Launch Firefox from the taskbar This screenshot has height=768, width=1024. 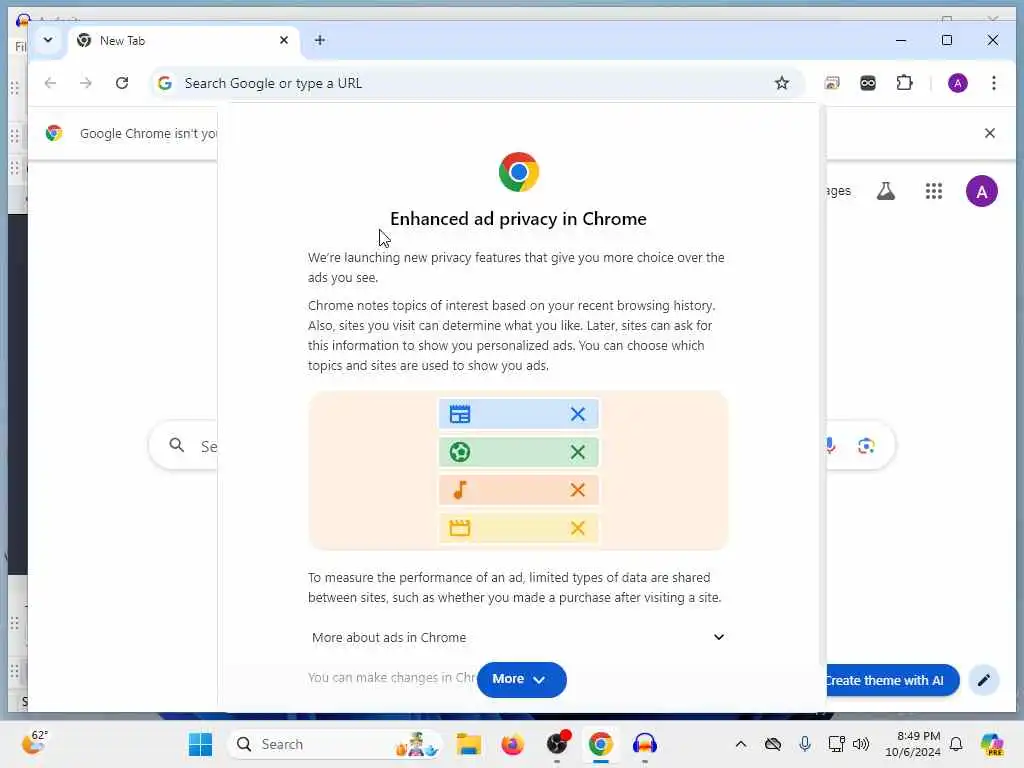coord(513,744)
